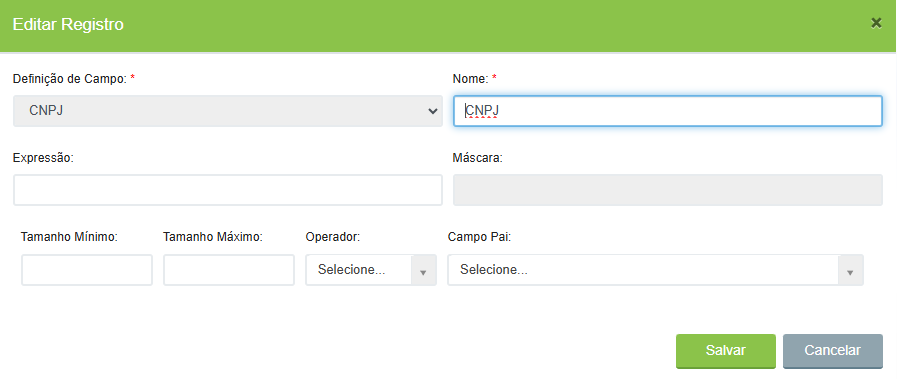The image size is (897, 379).
Task: Click the Nome field label
Action: pyautogui.click(x=470, y=79)
